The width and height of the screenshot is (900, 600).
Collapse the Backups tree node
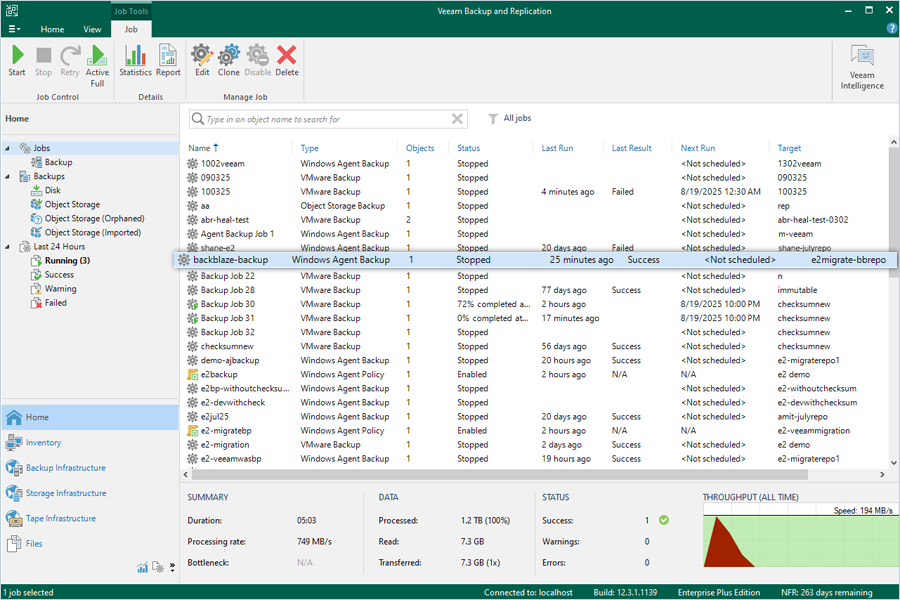(7, 176)
